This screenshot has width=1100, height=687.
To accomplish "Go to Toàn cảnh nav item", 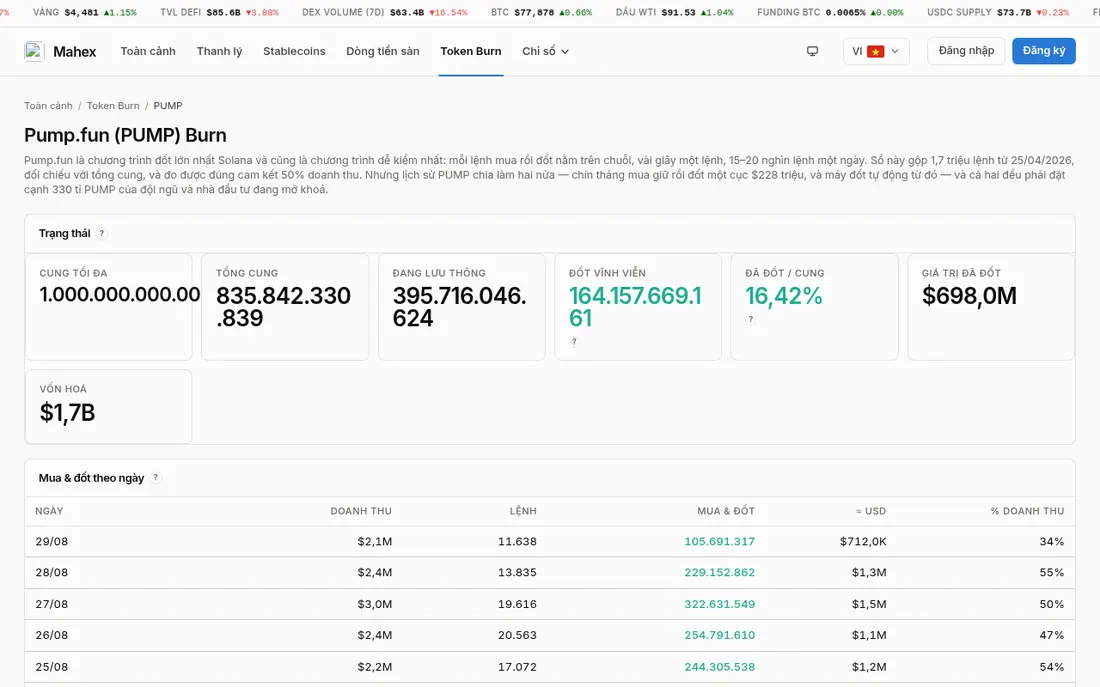I will click(148, 51).
